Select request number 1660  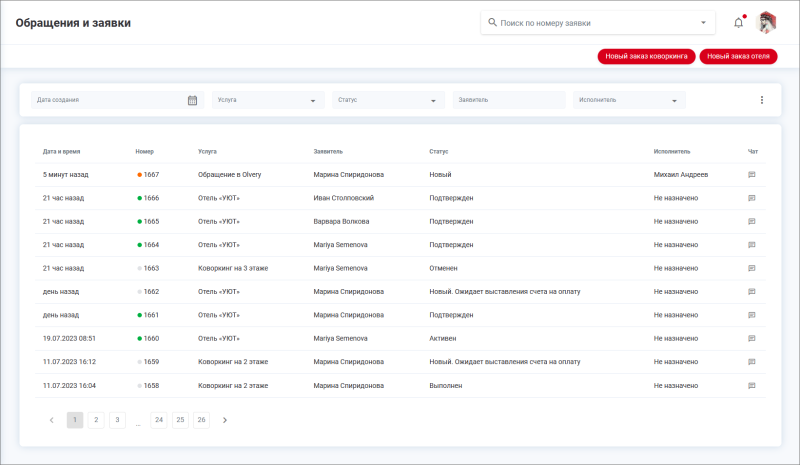(151, 338)
